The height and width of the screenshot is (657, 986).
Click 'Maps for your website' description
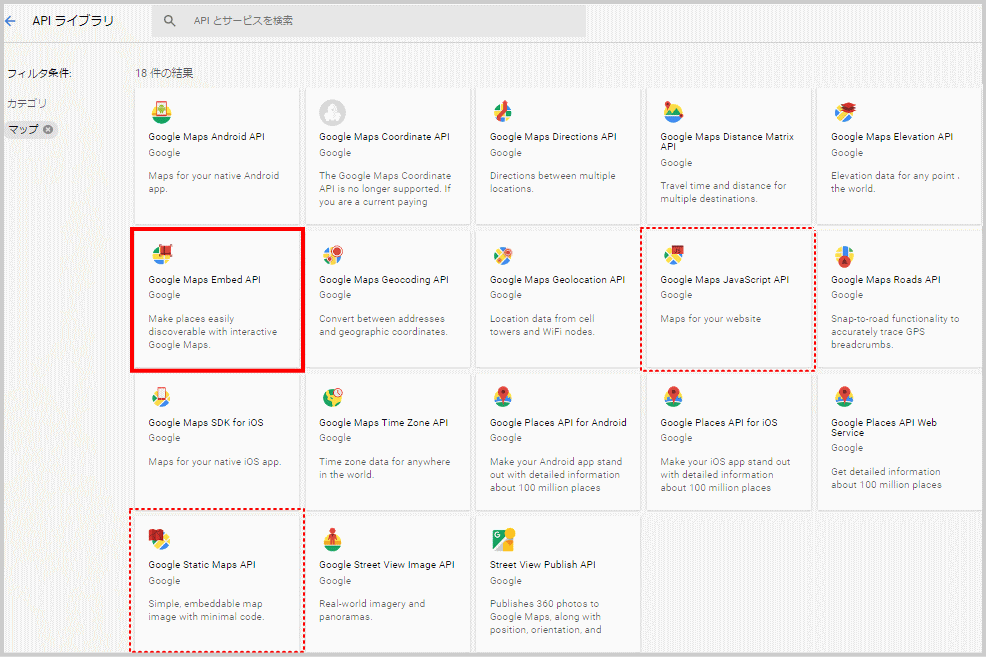pyautogui.click(x=711, y=319)
